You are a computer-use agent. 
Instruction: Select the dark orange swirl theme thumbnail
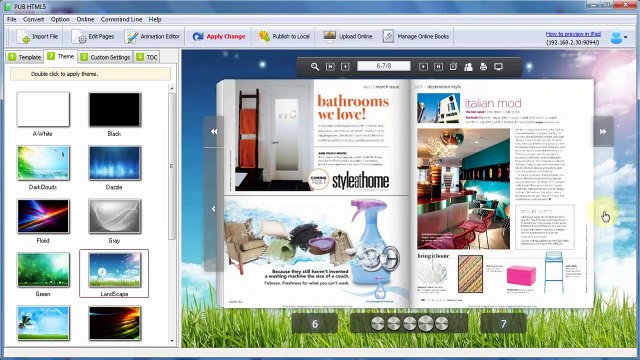pos(115,323)
